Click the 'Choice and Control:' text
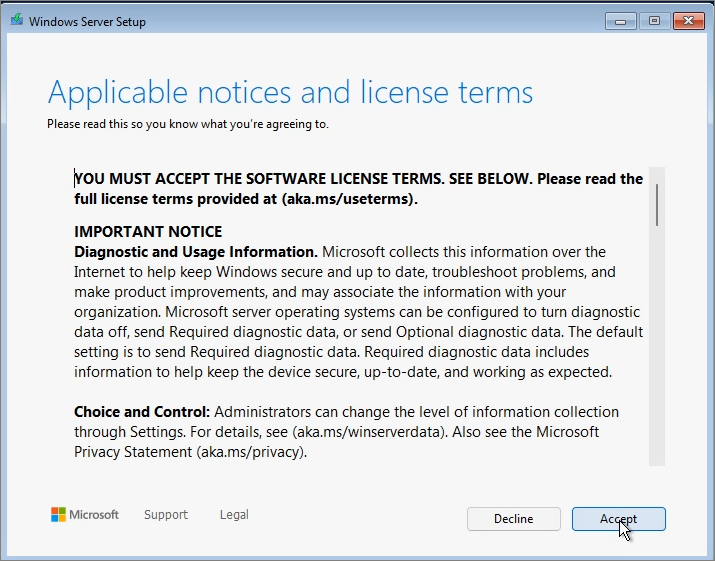Screen dimensions: 715x561 click(142, 412)
